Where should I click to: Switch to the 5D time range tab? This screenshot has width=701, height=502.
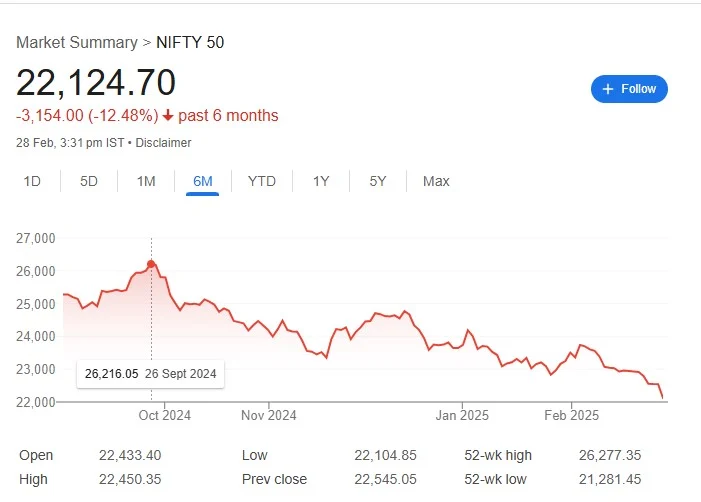[x=89, y=181]
